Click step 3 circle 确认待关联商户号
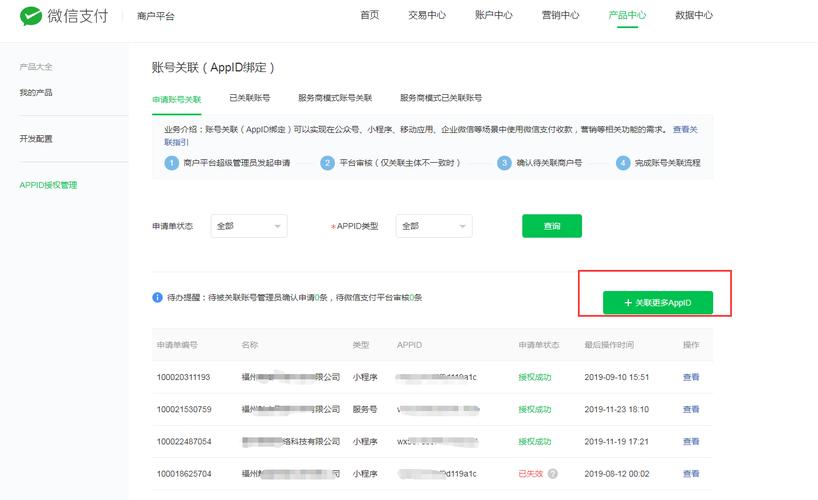The width and height of the screenshot is (818, 500). coord(504,163)
